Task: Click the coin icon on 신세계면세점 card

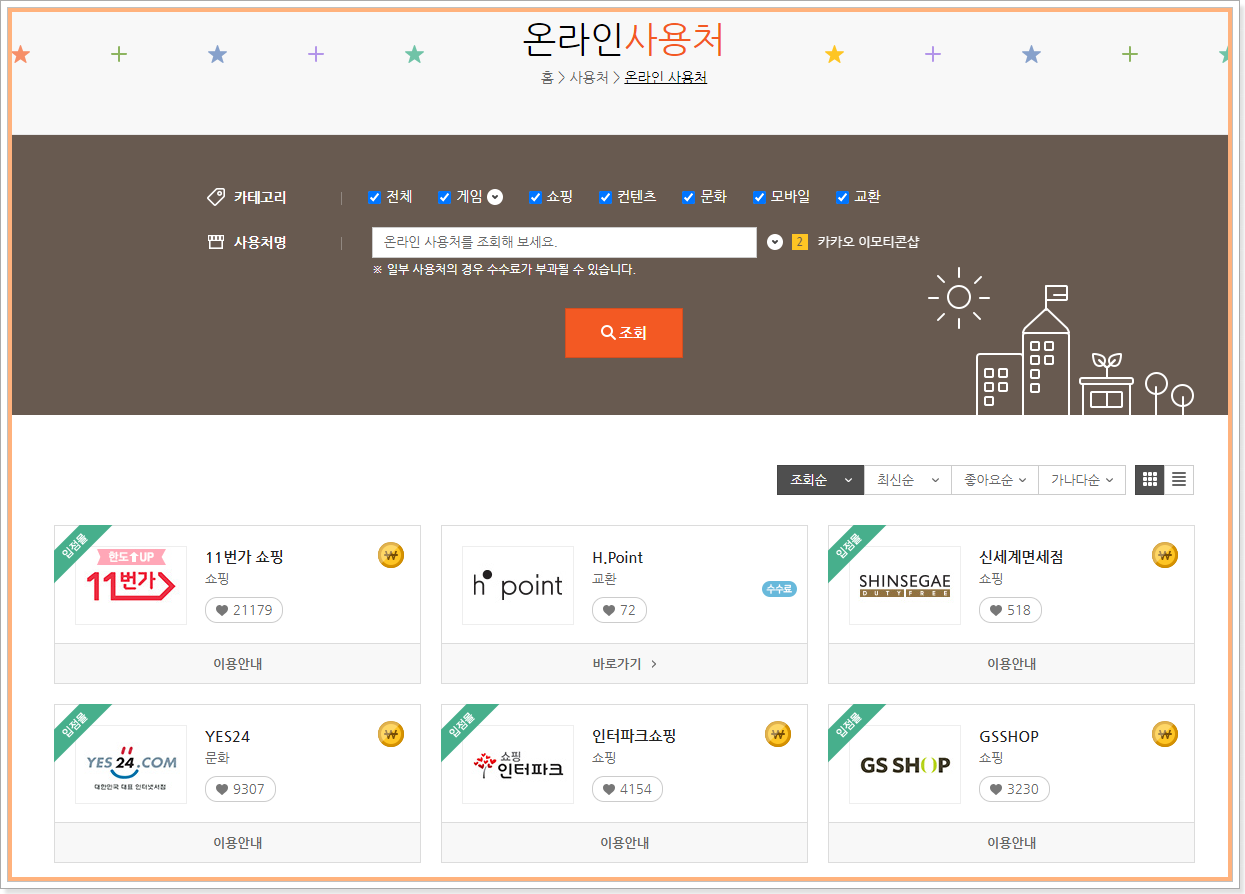Action: coord(1165,555)
